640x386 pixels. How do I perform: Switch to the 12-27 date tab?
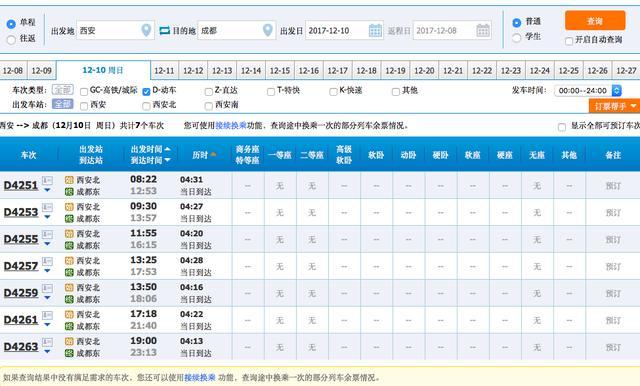click(x=626, y=71)
